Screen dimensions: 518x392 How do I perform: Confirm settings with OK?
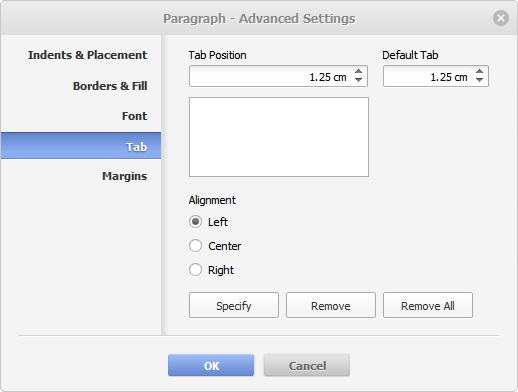pos(211,365)
